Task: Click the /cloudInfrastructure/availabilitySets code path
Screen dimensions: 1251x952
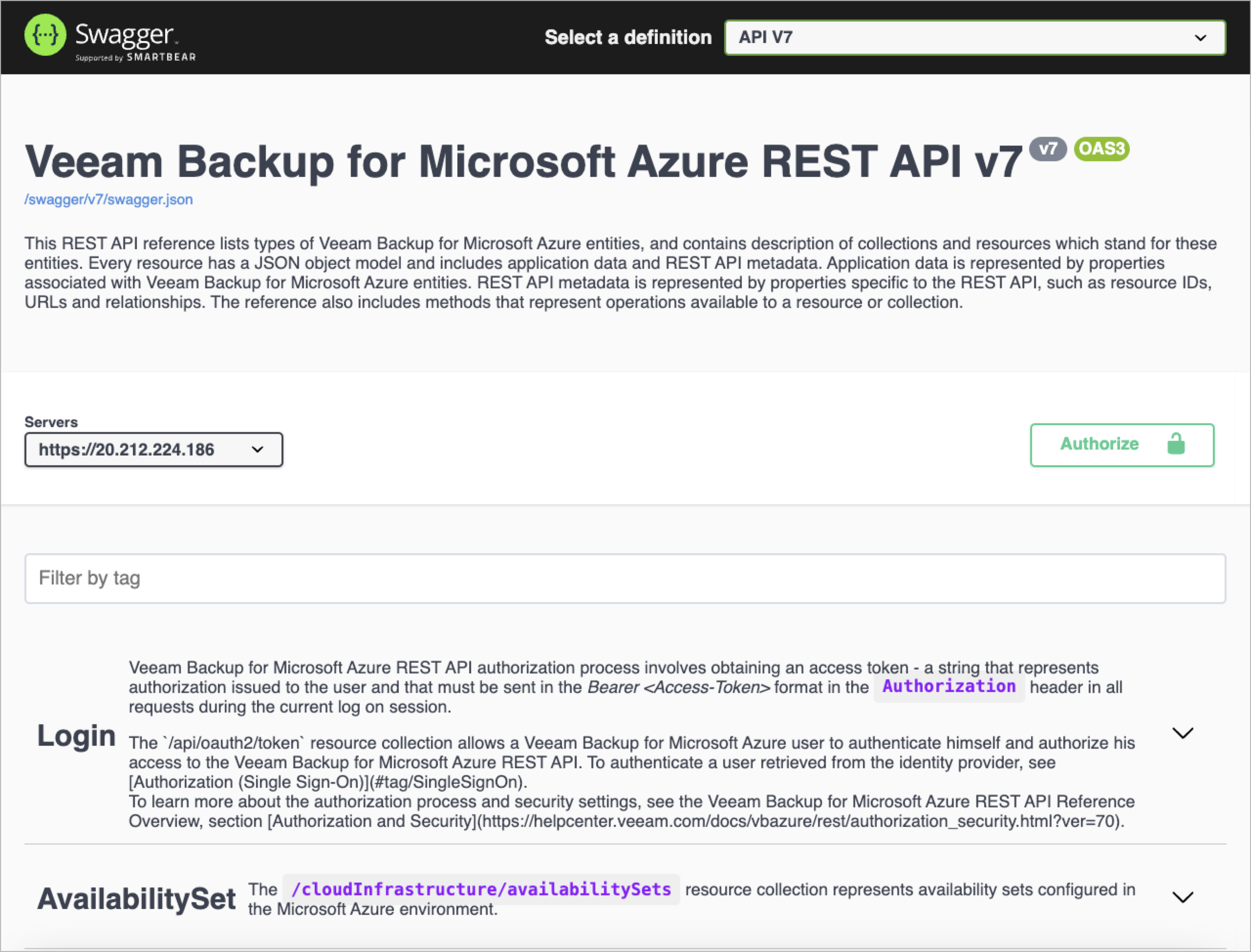Action: click(x=481, y=889)
